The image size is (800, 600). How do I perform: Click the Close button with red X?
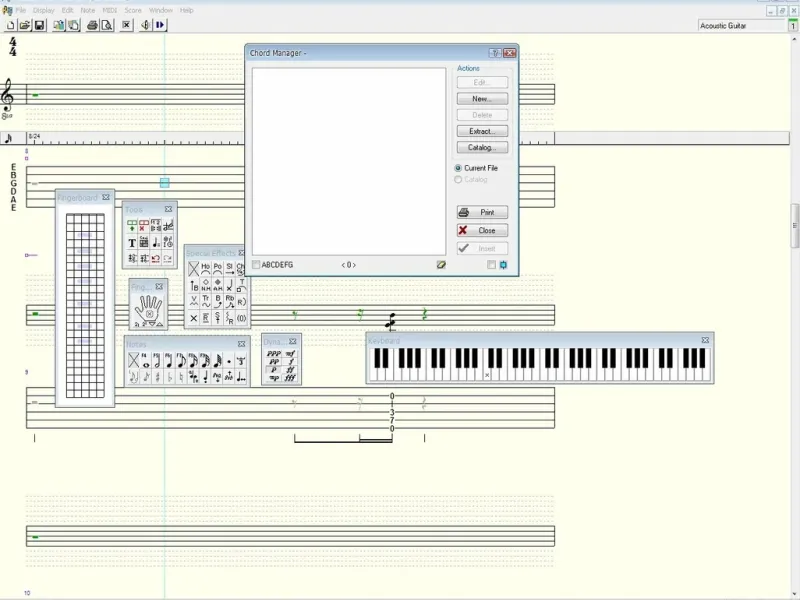tap(482, 231)
